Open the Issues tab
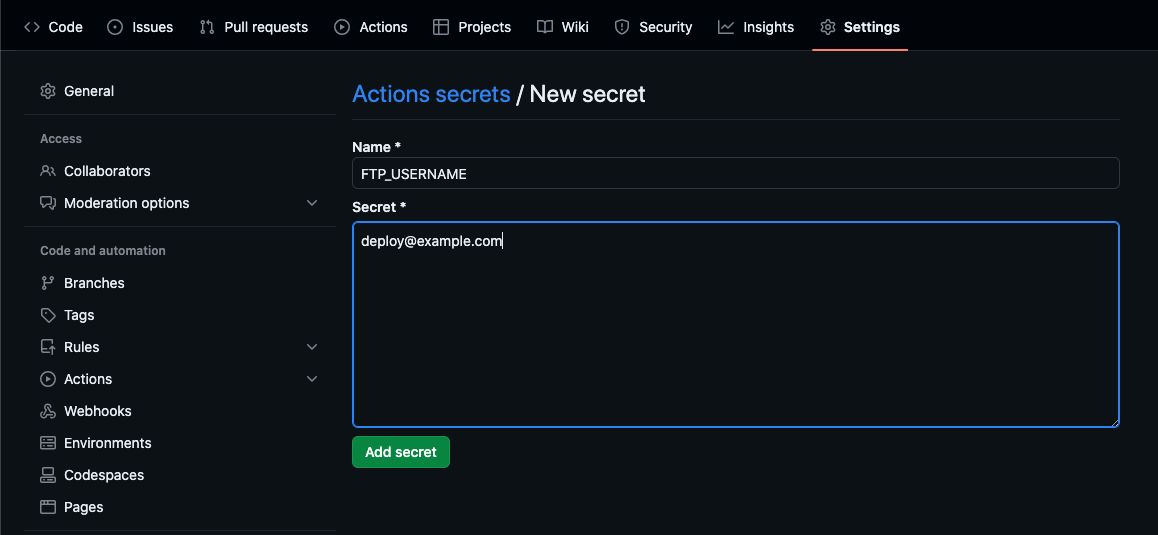 tap(140, 27)
